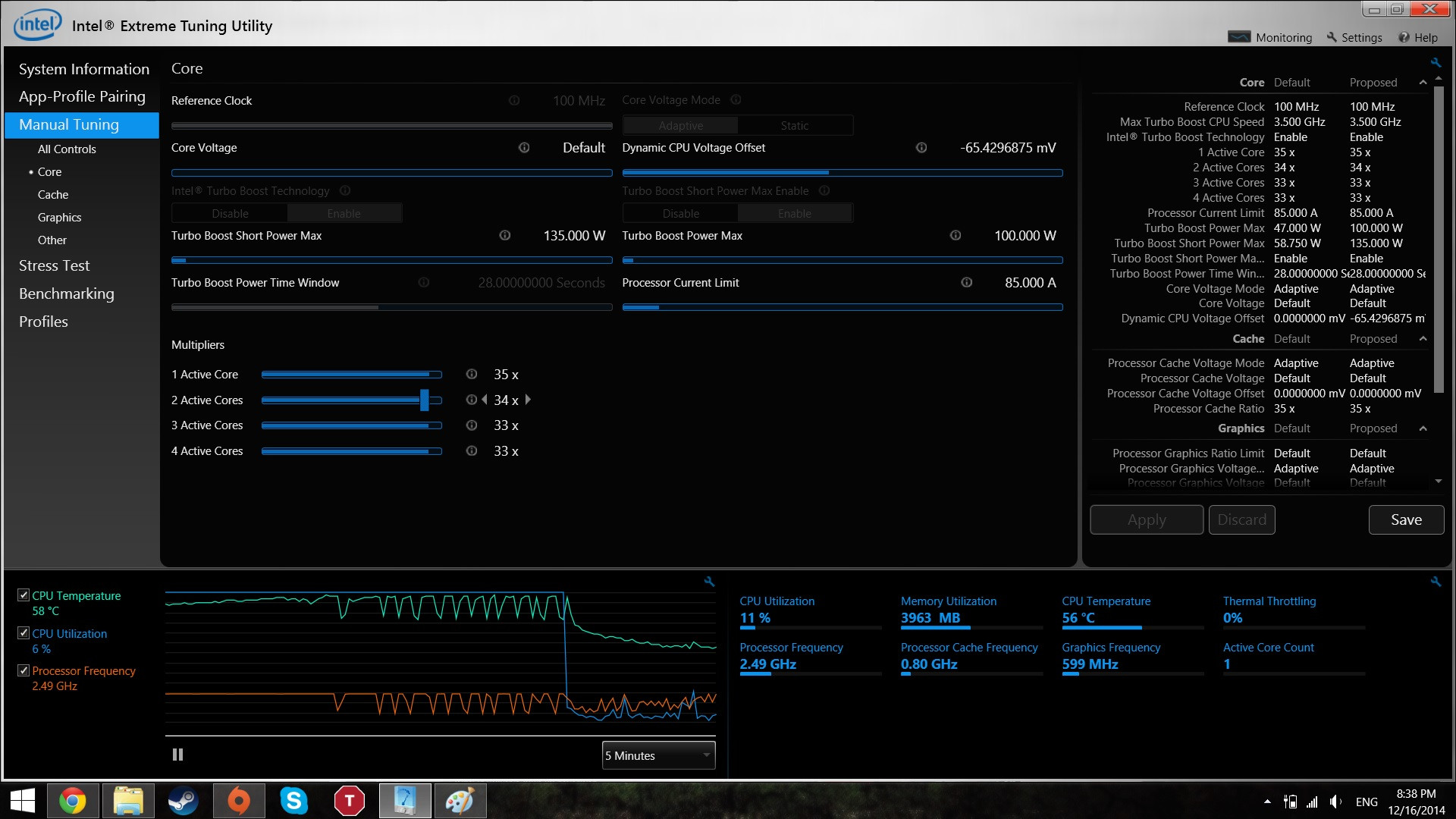Open Google Chrome from the taskbar

73,801
